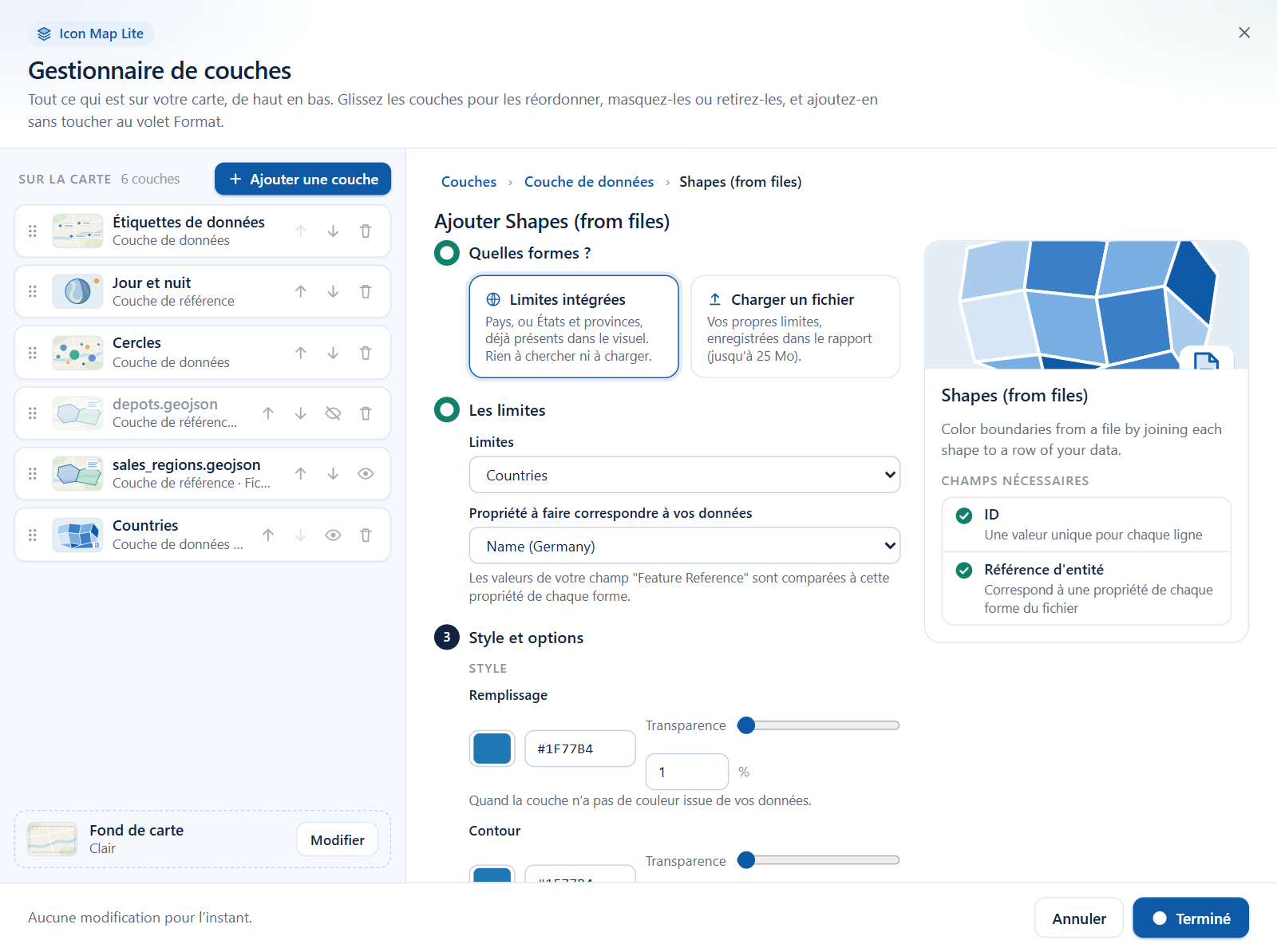Delete the depots.geojson layer

(x=366, y=413)
